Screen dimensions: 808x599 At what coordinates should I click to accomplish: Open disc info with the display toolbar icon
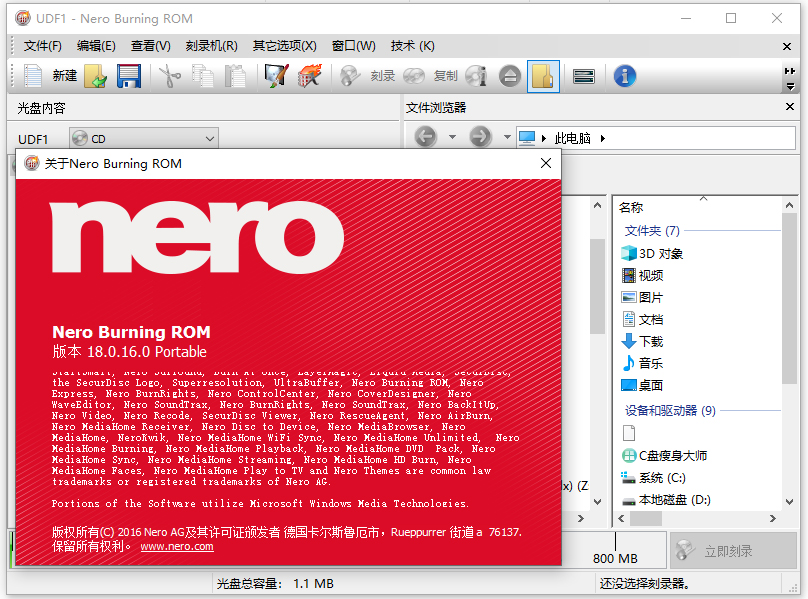(x=583, y=76)
